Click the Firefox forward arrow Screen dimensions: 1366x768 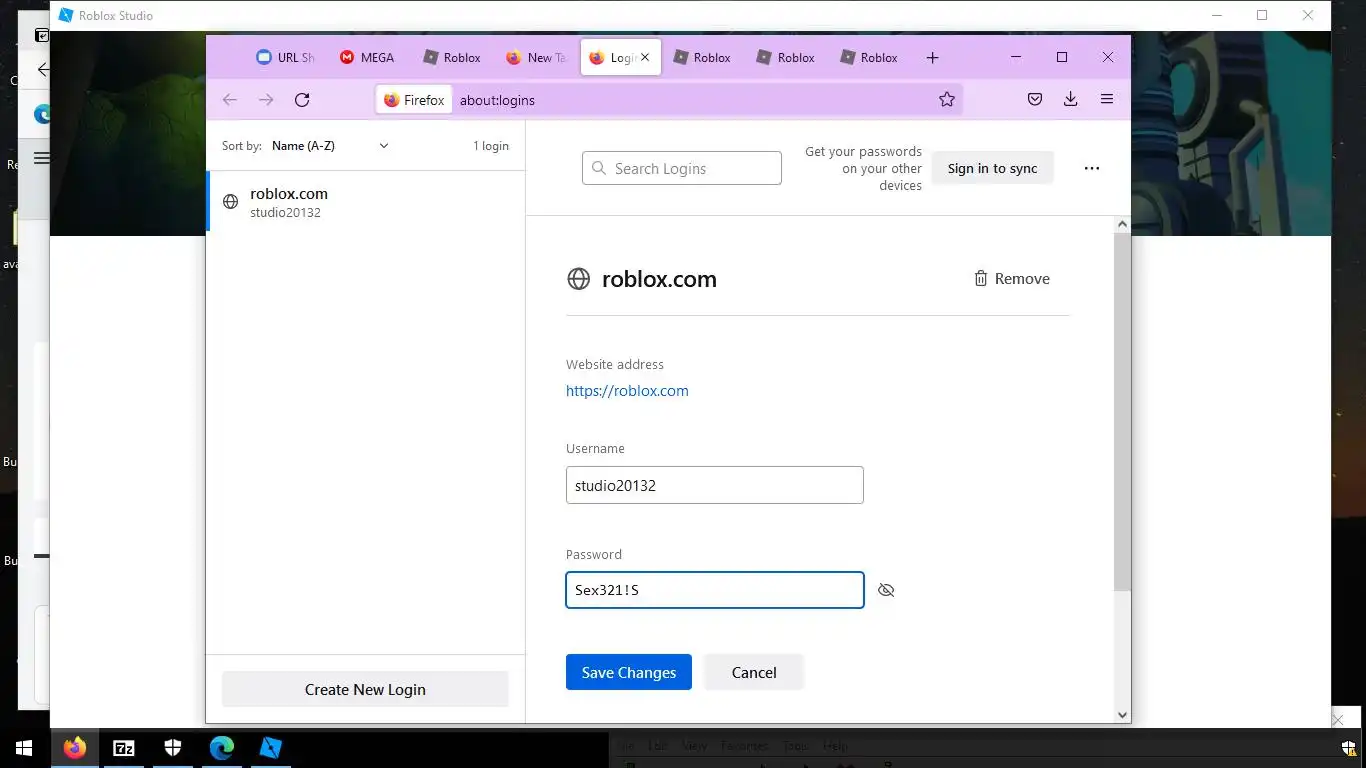(x=266, y=100)
